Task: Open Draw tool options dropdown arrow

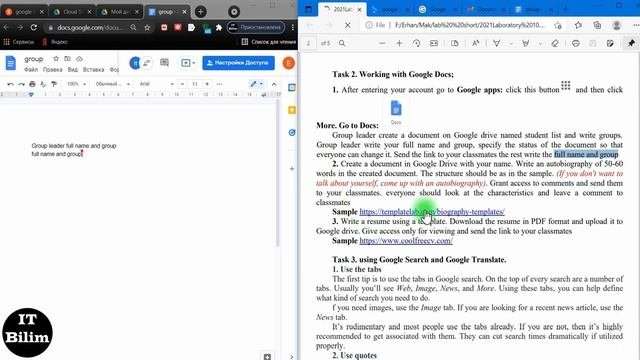Action: pos(511,43)
